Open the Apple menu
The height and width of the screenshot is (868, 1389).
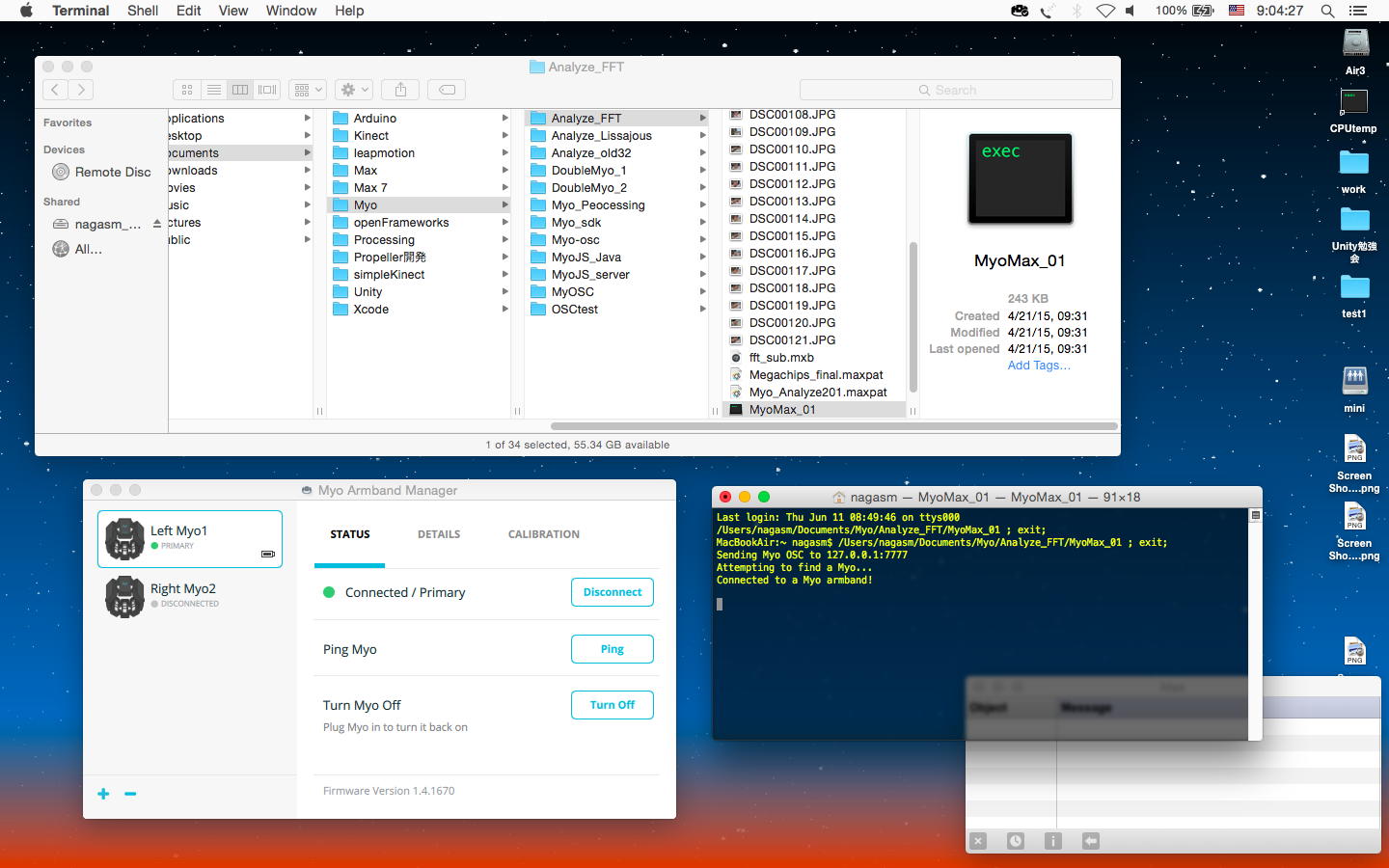pyautogui.click(x=26, y=11)
